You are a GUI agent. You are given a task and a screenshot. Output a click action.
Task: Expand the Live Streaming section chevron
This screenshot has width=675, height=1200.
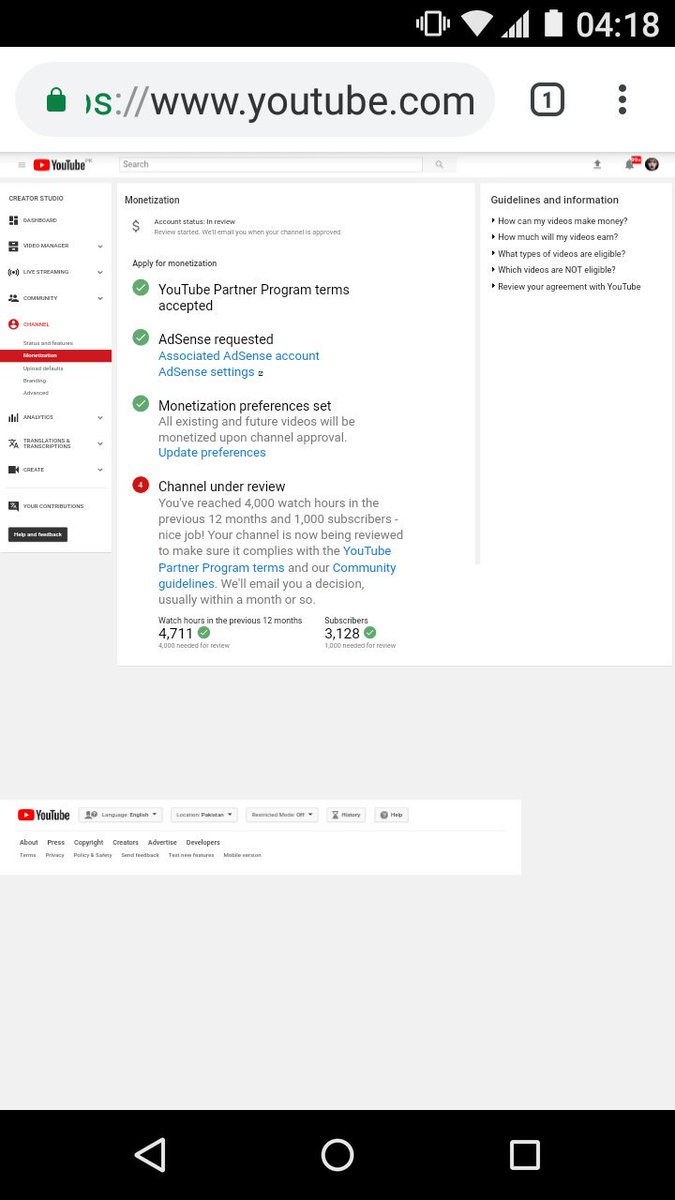pos(100,272)
